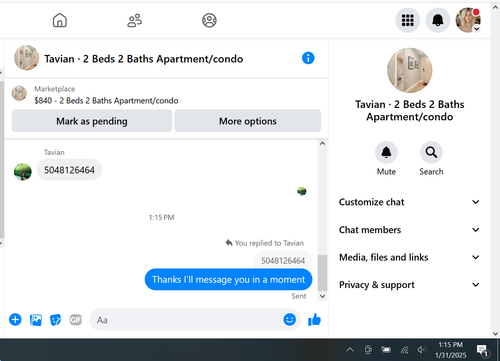Open the emoji picker smiley

[x=289, y=319]
